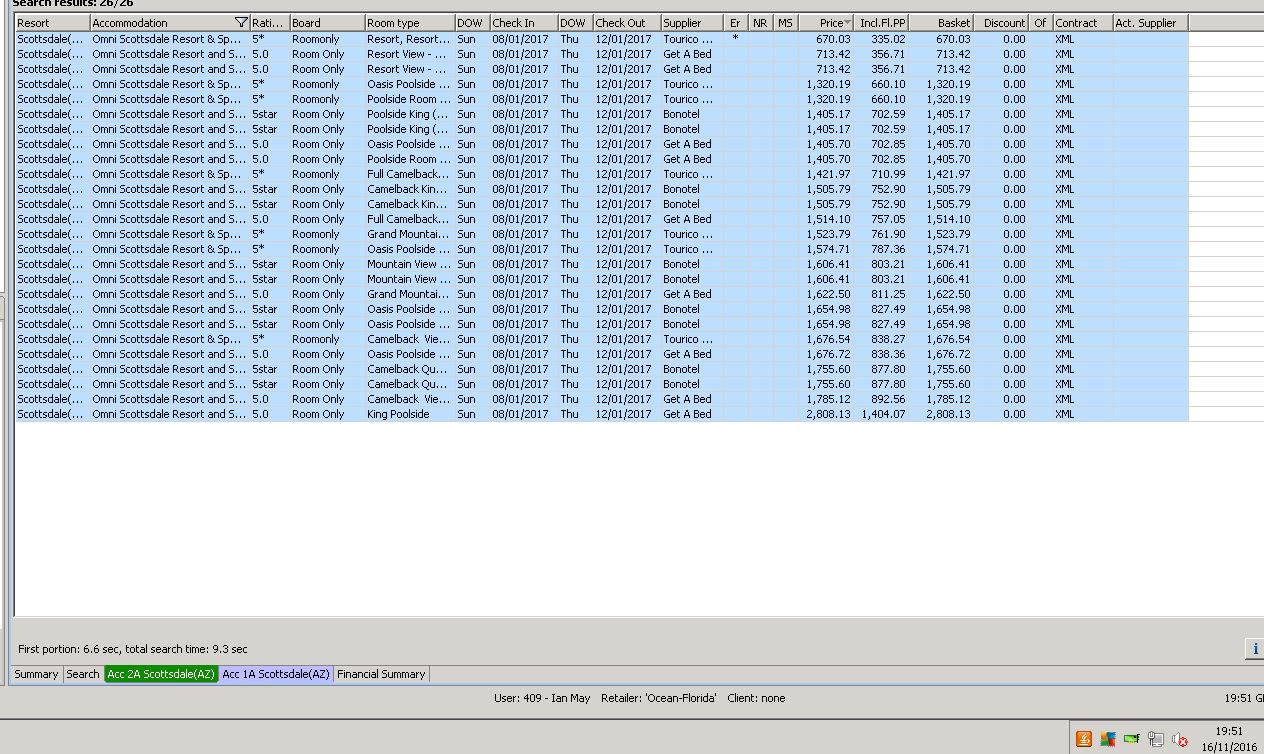Sort by the Room type column header
This screenshot has width=1264, height=754.
(409, 23)
